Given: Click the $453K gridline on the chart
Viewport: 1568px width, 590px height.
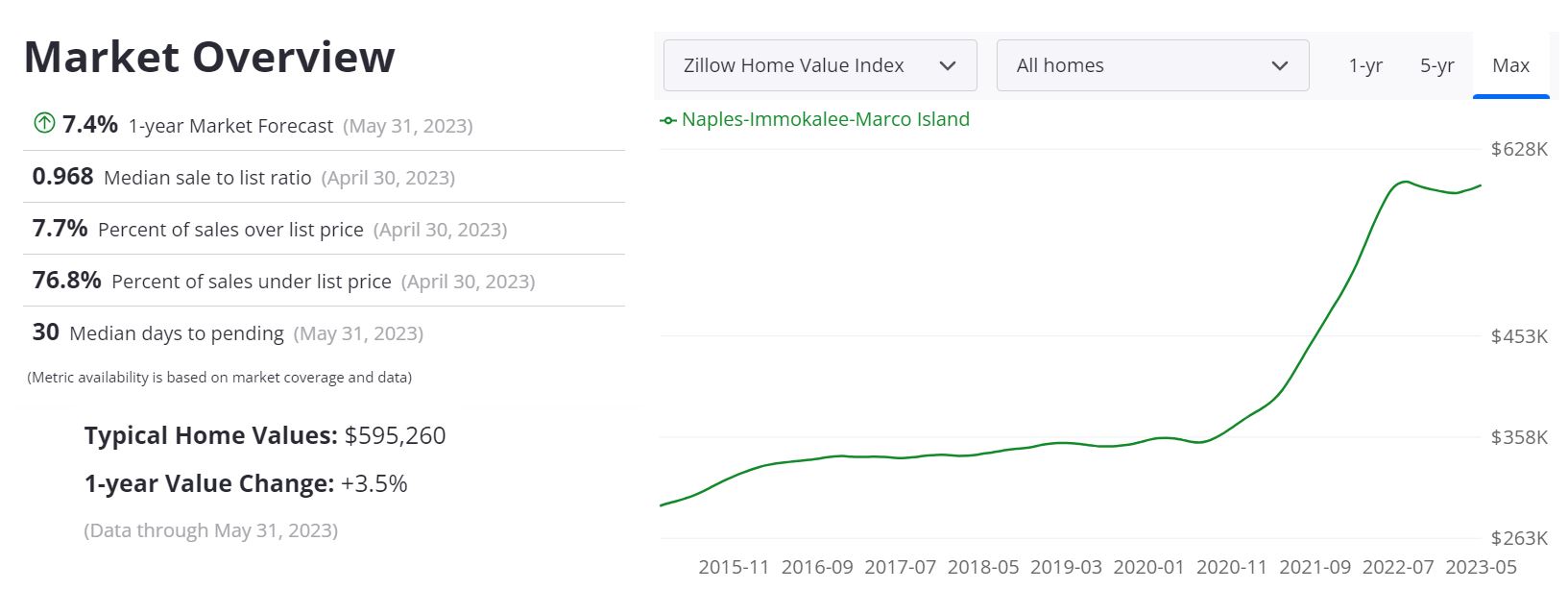Looking at the screenshot, I should 1056,336.
